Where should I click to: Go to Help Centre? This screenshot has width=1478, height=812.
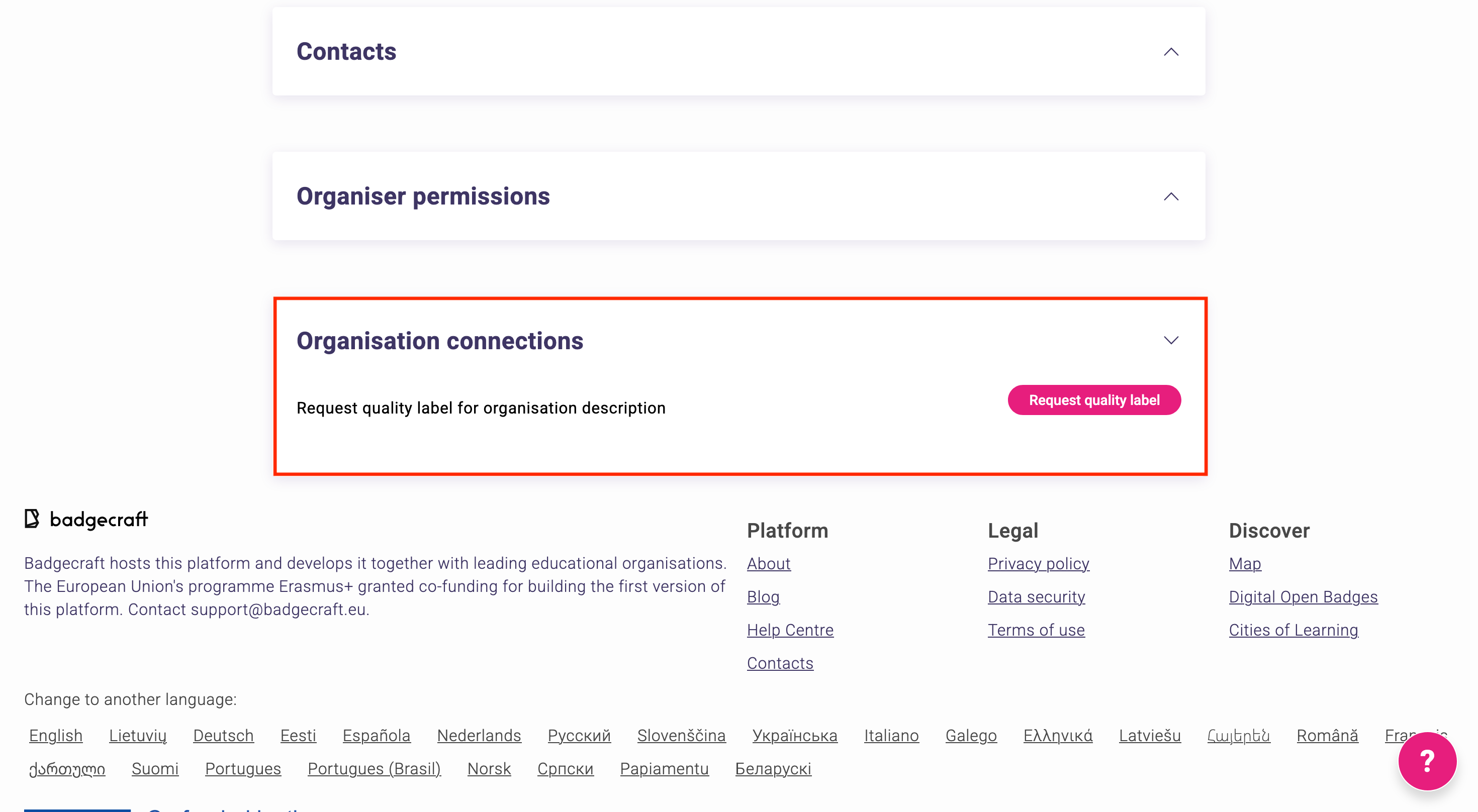click(789, 630)
